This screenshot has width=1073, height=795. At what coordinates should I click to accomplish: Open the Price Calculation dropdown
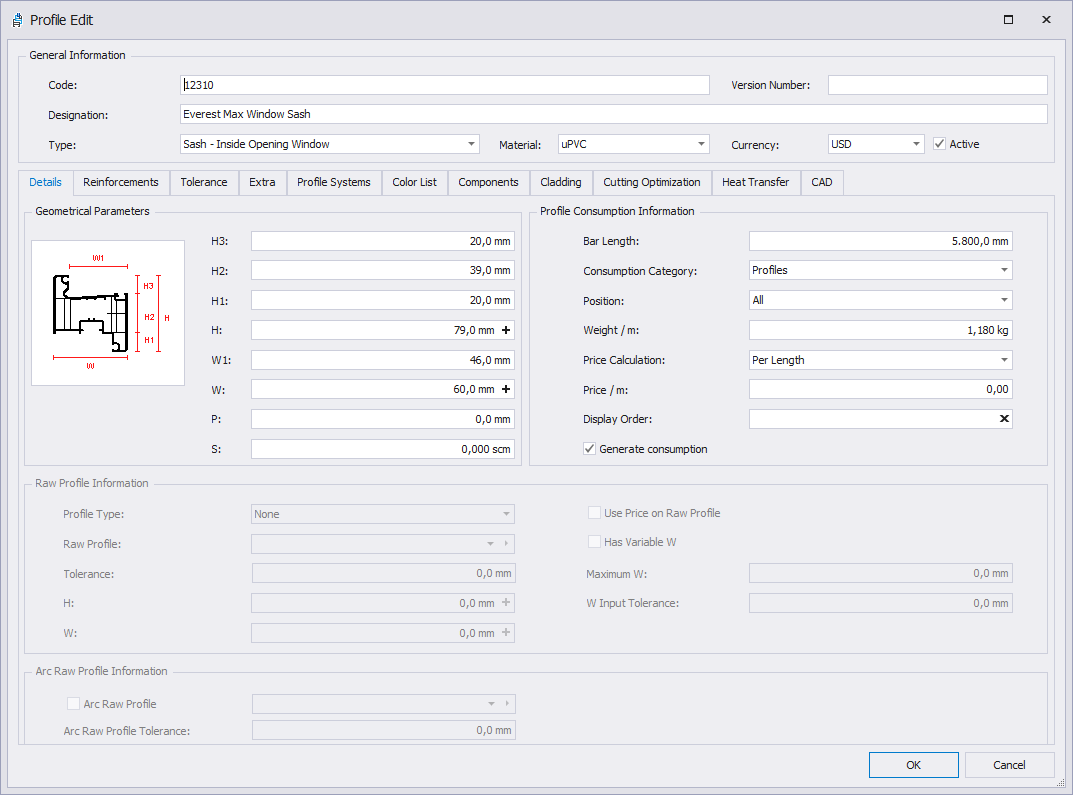pos(1003,360)
